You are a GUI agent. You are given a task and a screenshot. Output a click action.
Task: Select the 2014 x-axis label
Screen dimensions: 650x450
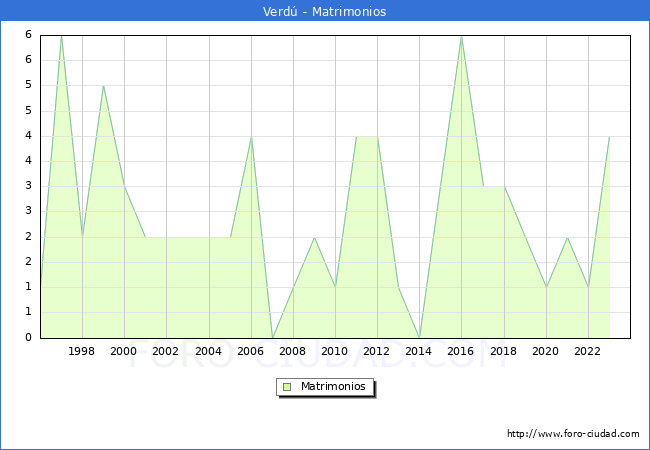click(x=419, y=351)
